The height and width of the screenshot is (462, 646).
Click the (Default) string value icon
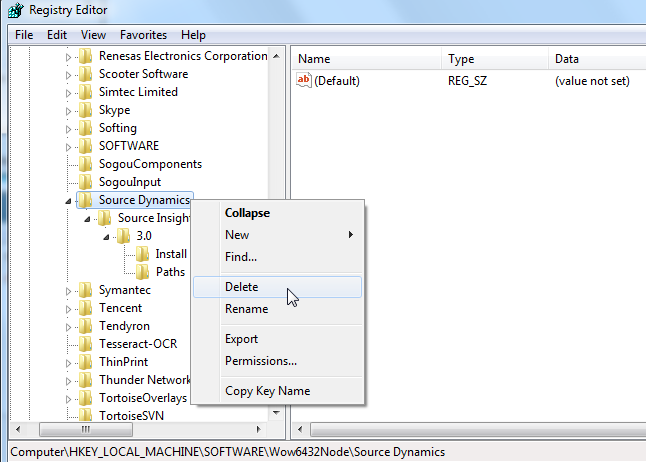tap(304, 80)
